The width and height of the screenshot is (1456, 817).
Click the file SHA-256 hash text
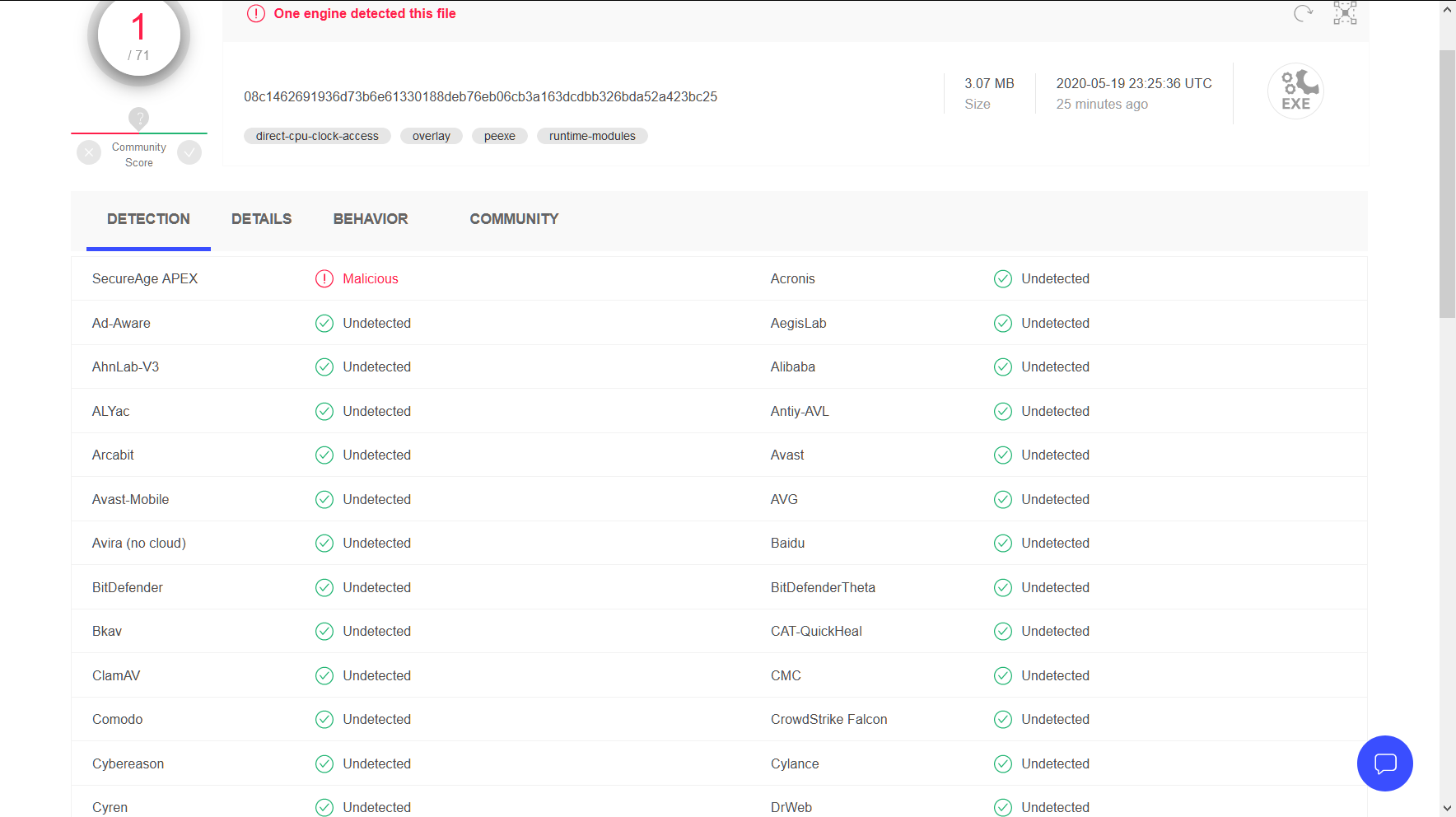coord(480,97)
